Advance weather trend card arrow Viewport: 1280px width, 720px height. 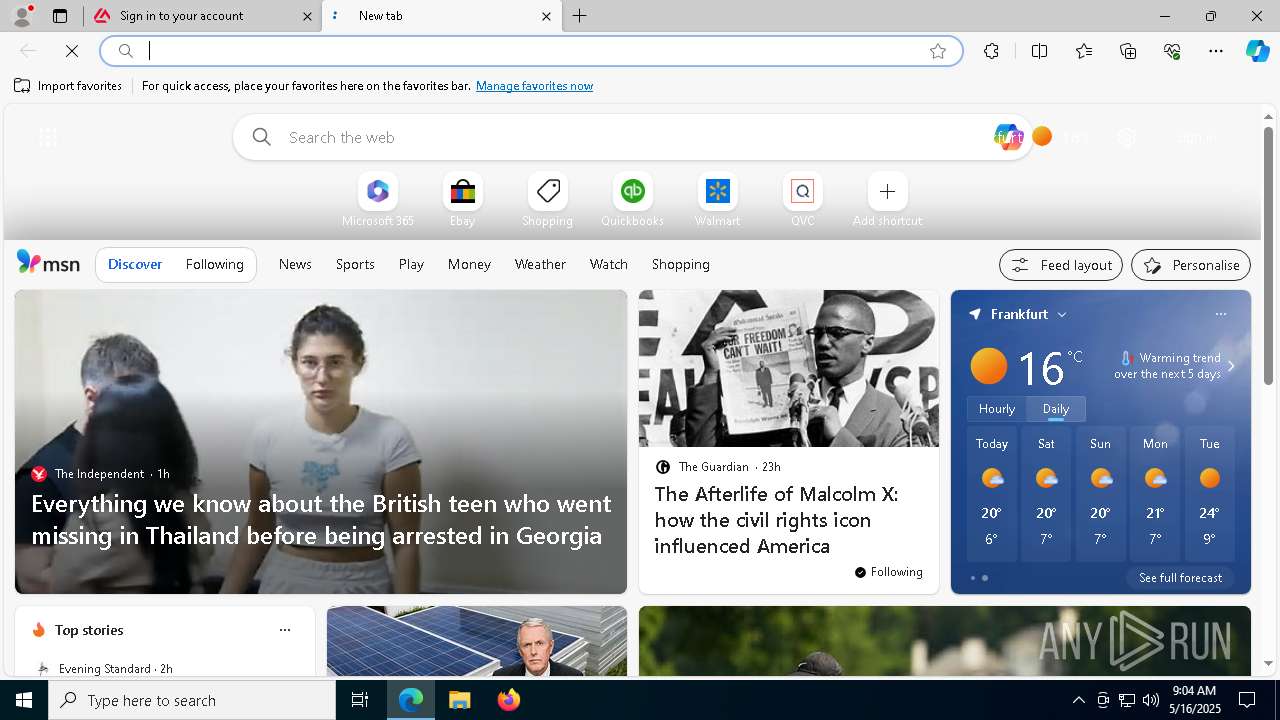point(1231,366)
